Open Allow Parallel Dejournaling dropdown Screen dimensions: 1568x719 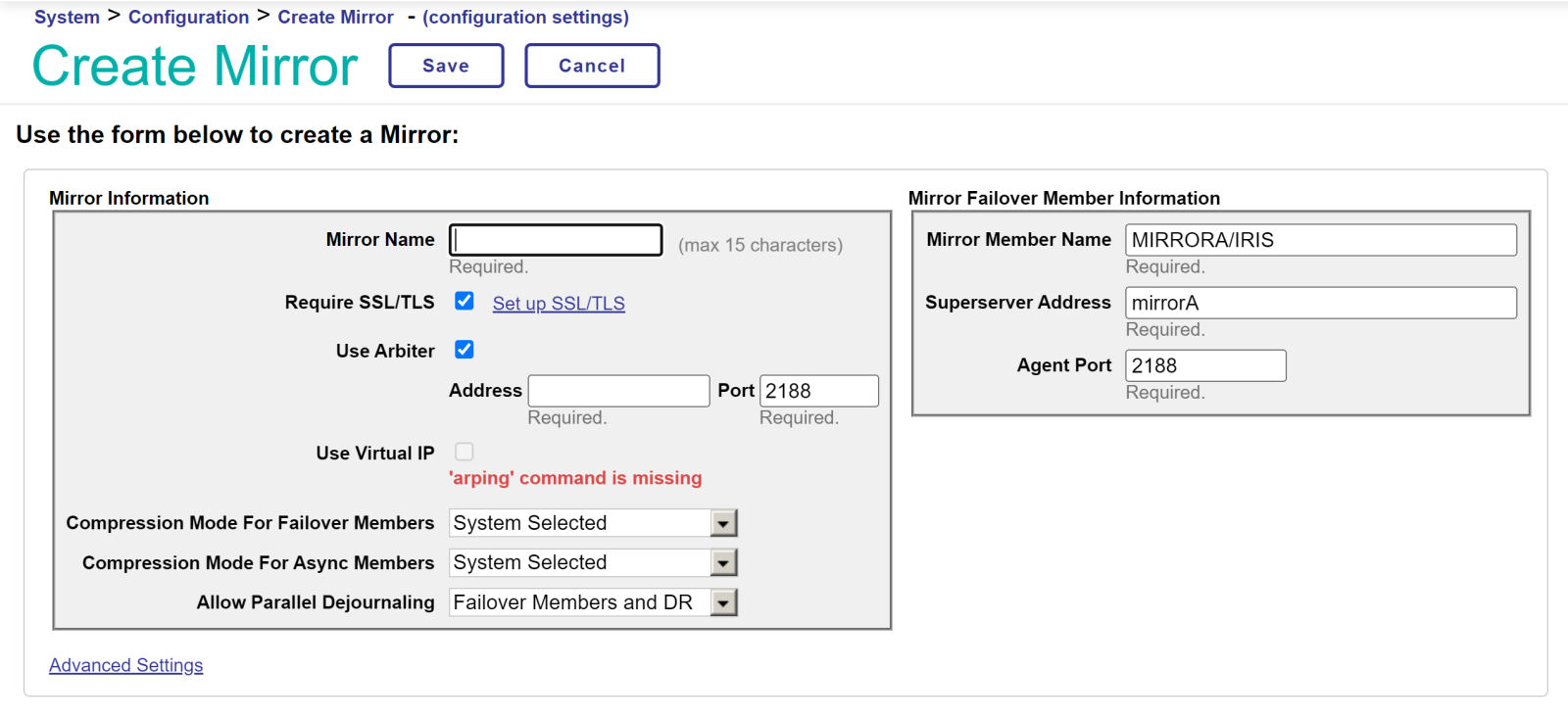pyautogui.click(x=593, y=602)
